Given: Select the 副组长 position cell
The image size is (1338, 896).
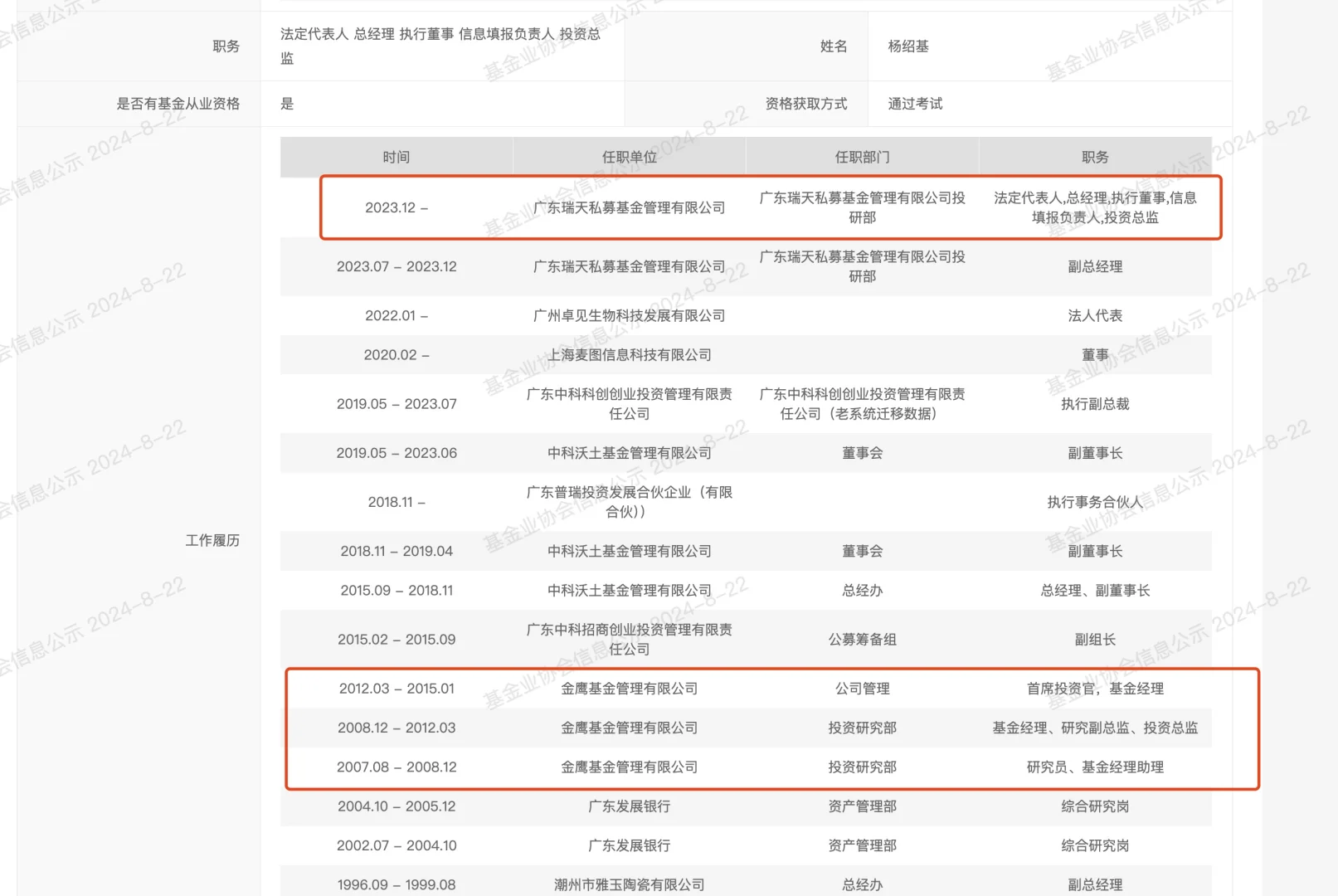Looking at the screenshot, I should 1095,639.
